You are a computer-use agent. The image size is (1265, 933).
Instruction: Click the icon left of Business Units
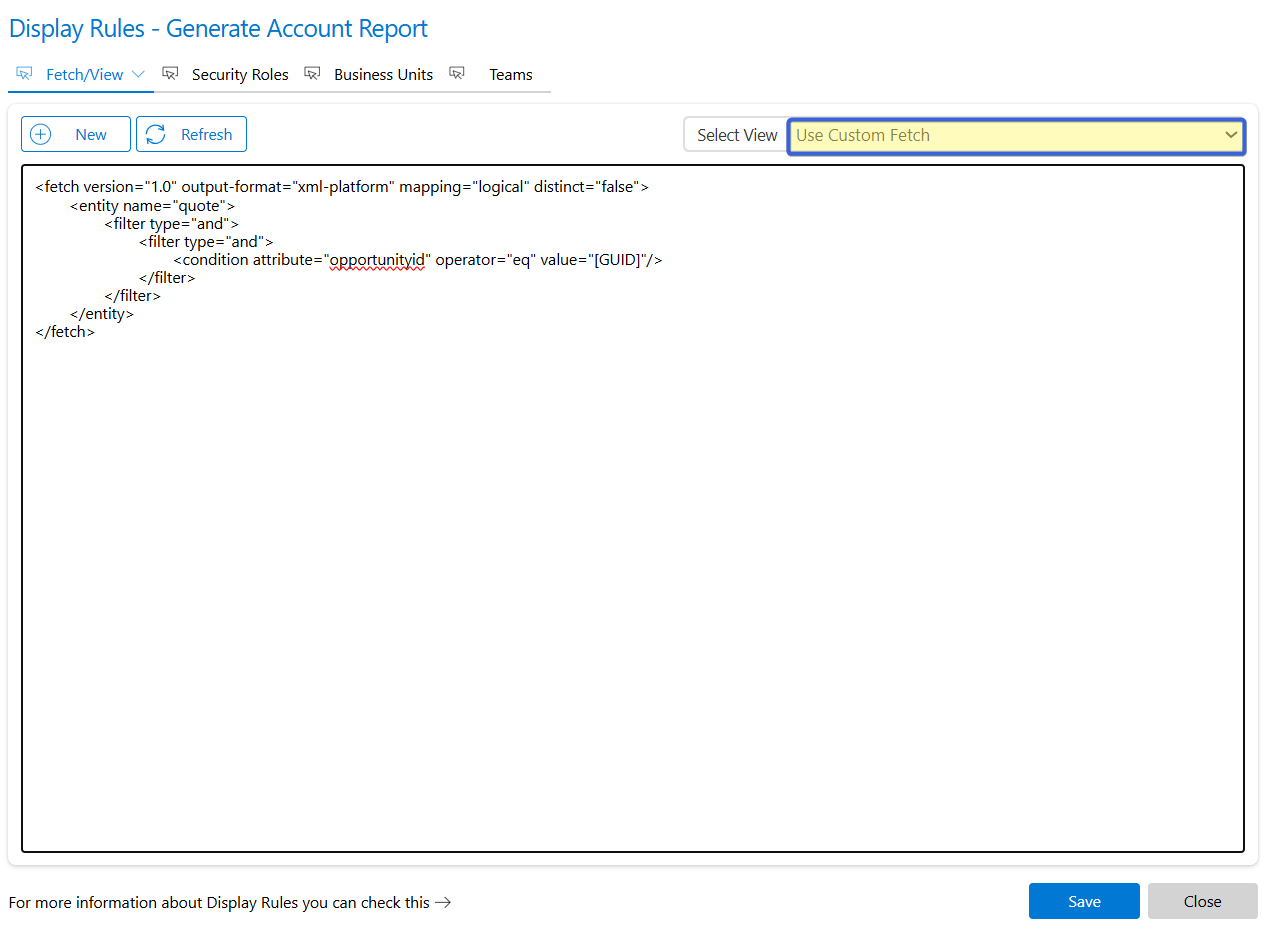[x=312, y=74]
